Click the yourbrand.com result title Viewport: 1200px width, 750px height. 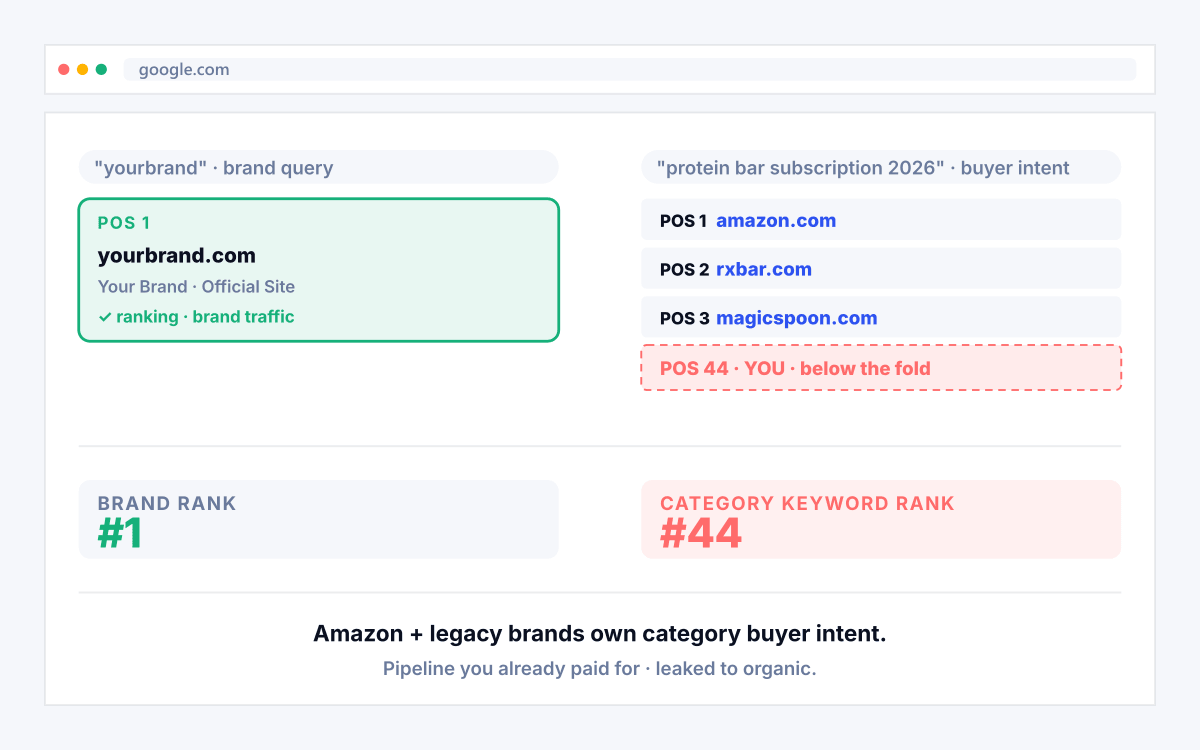[x=177, y=255]
